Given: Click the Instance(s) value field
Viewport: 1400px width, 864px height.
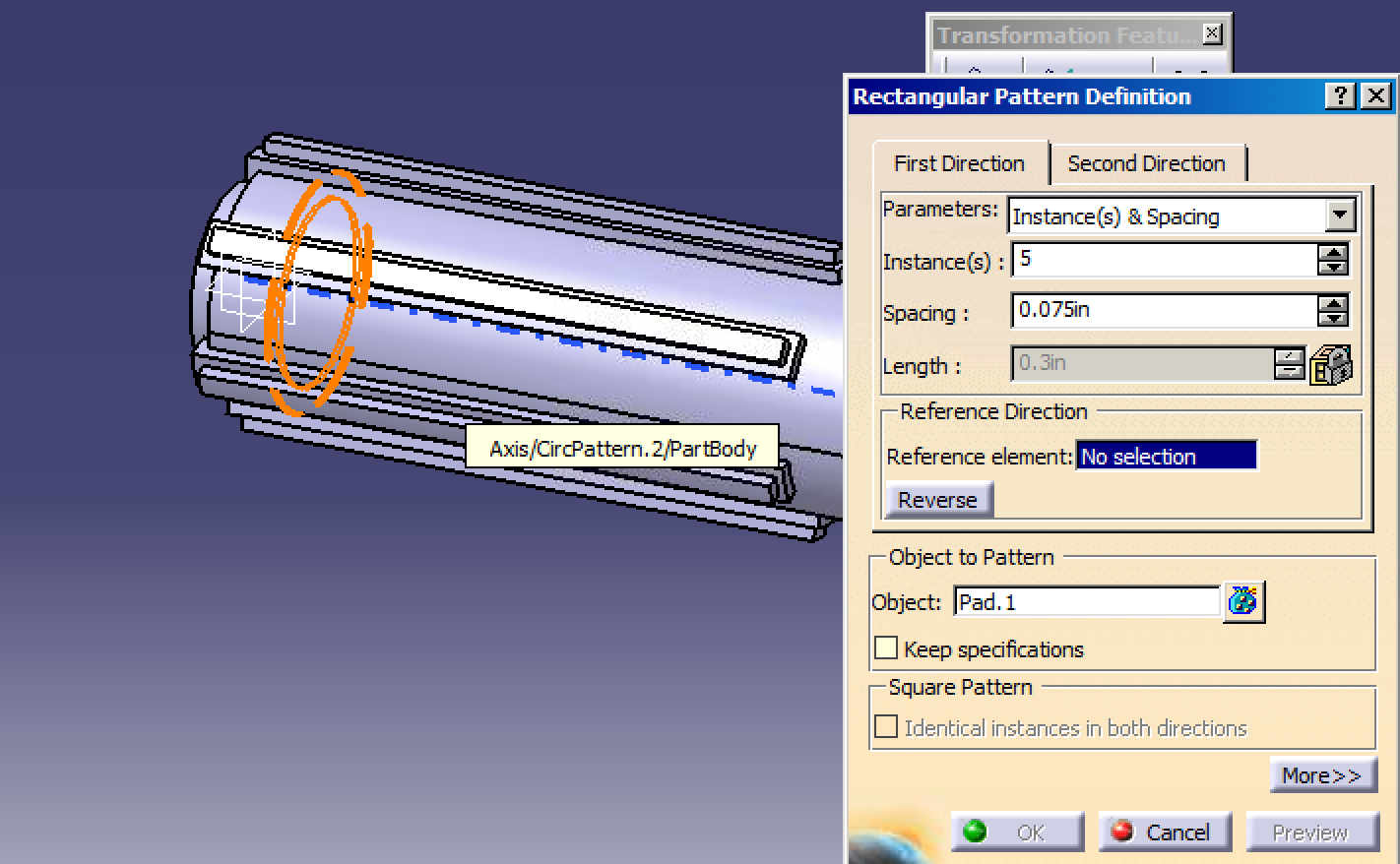Looking at the screenshot, I should pyautogui.click(x=1165, y=260).
